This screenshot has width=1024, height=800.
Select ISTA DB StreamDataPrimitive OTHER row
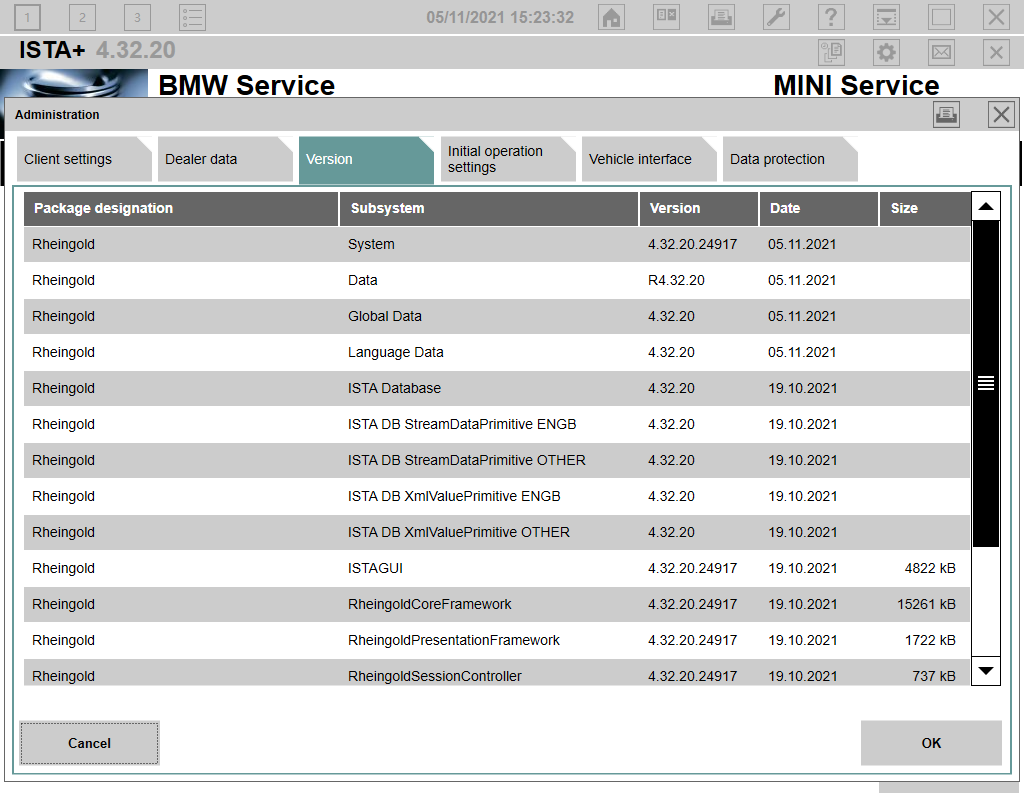click(x=497, y=460)
